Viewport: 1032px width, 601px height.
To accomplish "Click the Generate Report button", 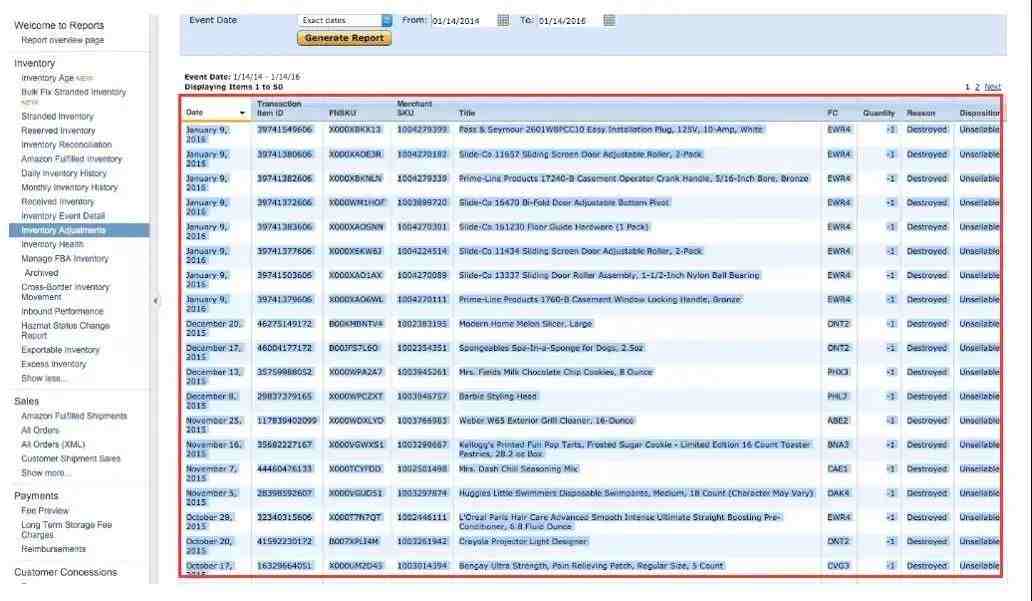I will point(344,38).
